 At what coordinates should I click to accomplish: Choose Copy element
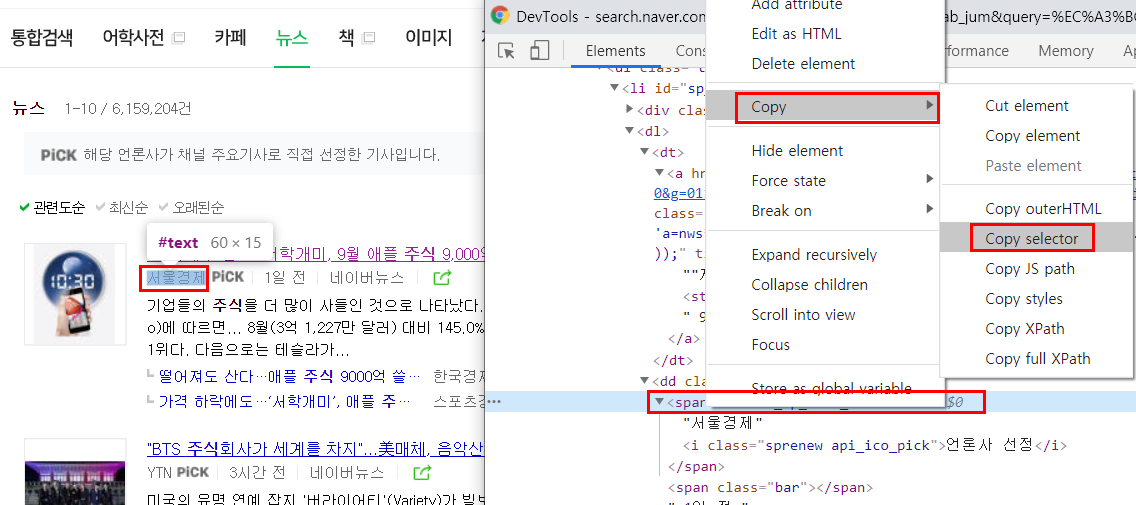pos(1036,135)
